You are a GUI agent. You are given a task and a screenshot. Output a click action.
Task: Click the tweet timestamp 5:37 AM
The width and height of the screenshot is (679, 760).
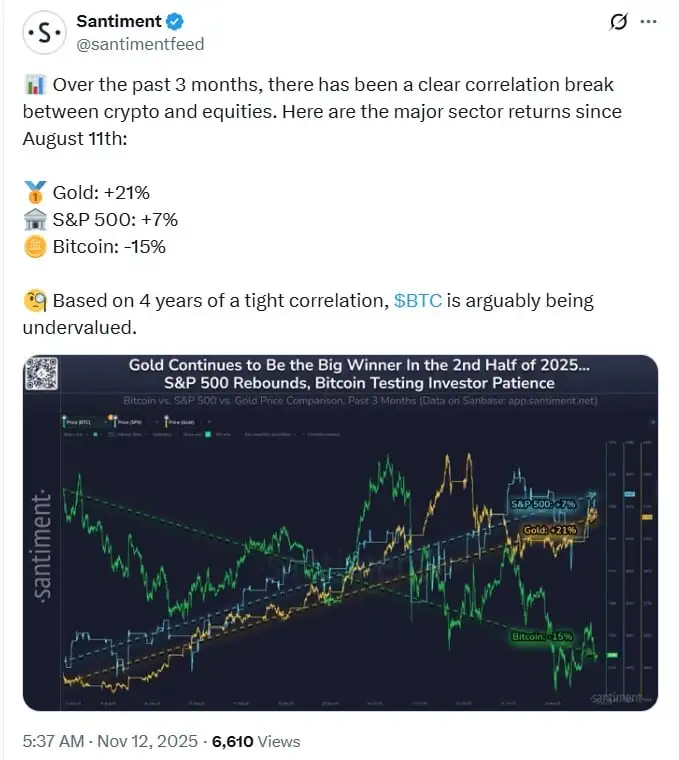[55, 741]
